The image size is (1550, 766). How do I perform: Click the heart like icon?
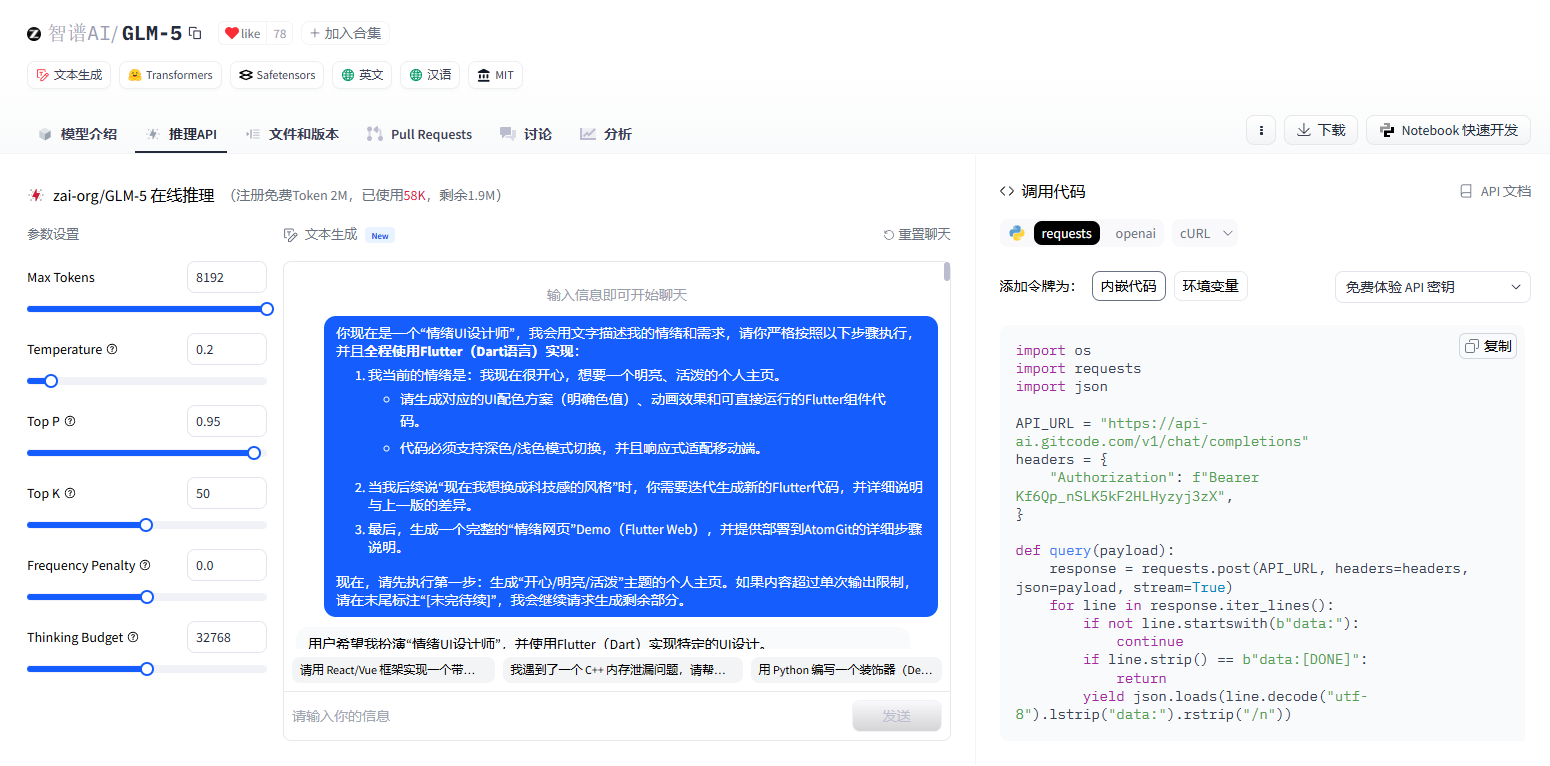click(x=232, y=33)
